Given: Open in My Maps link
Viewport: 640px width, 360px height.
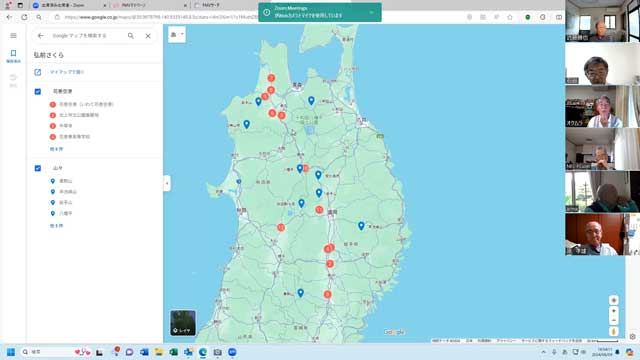Looking at the screenshot, I should [67, 72].
